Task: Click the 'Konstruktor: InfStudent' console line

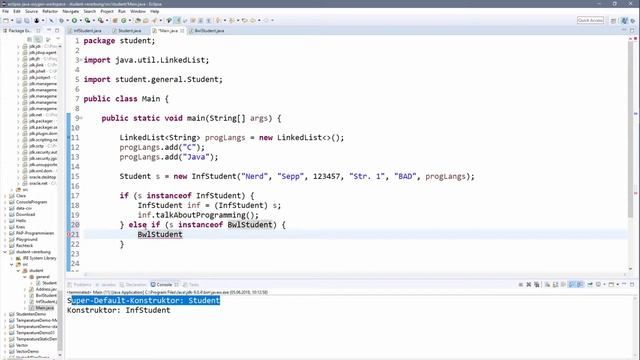Action: tap(119, 310)
